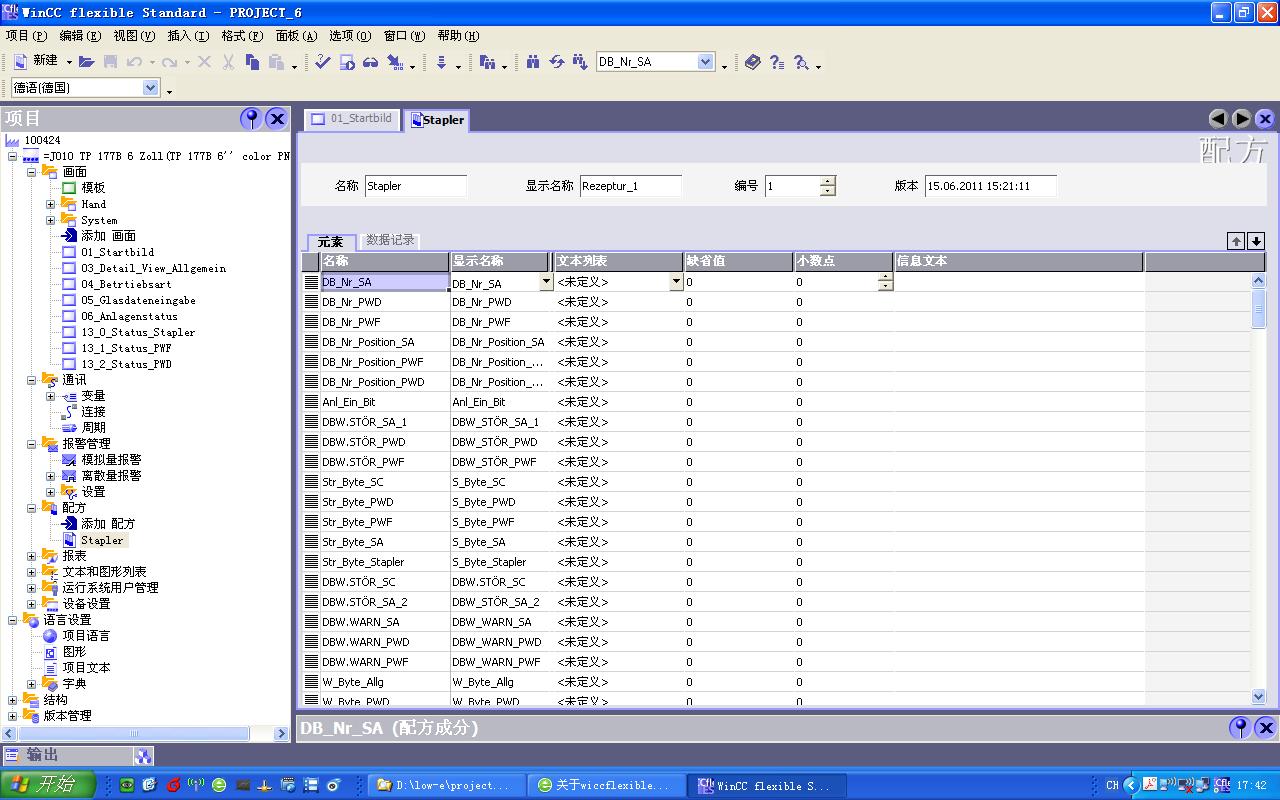The width and height of the screenshot is (1280, 800).
Task: Click the Redo arrow icon
Action: pos(169,62)
